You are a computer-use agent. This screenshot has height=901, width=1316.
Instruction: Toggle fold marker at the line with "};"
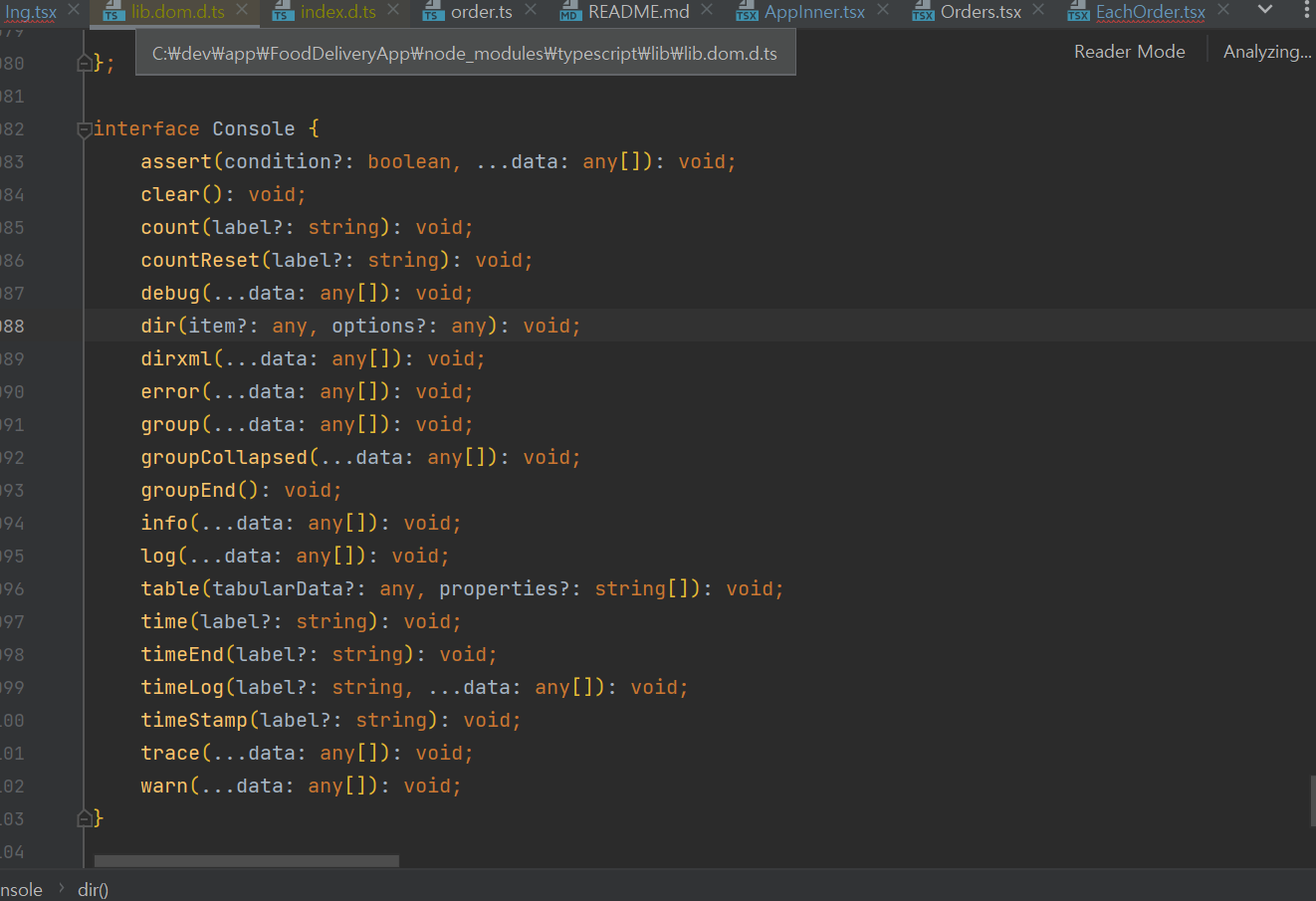point(85,64)
